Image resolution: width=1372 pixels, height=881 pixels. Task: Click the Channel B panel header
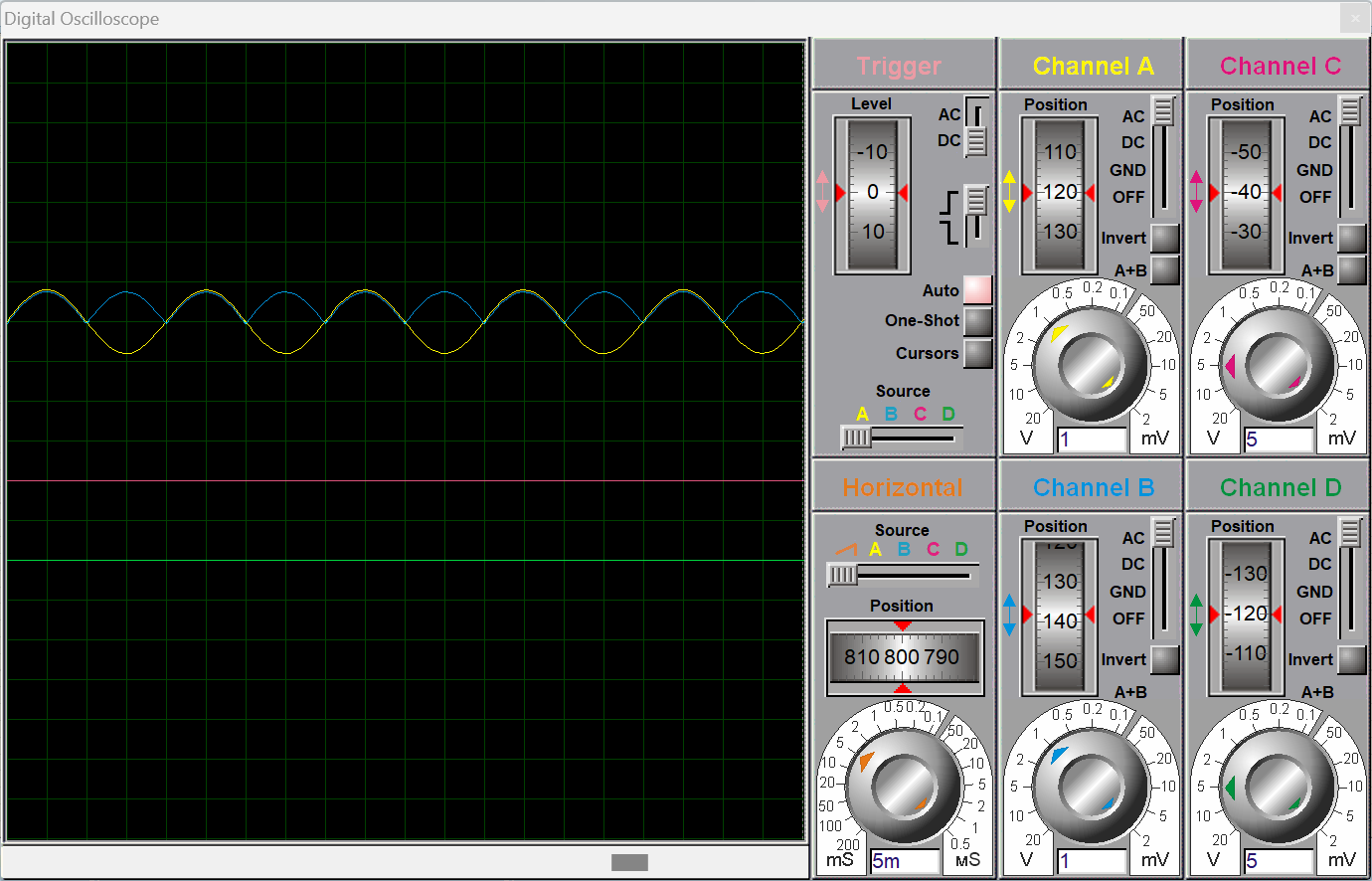(1092, 487)
